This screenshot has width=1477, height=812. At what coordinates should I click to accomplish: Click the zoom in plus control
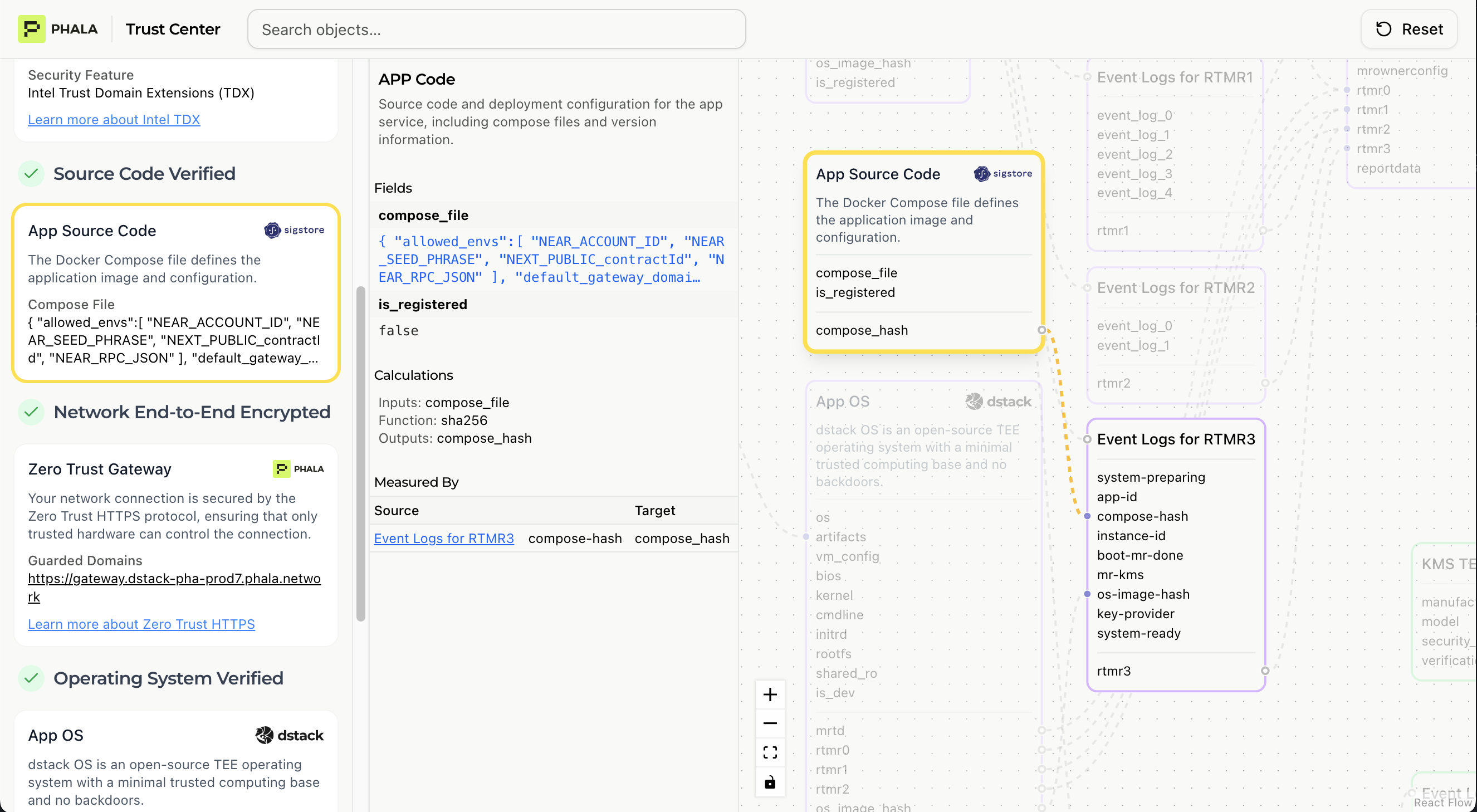[x=770, y=694]
